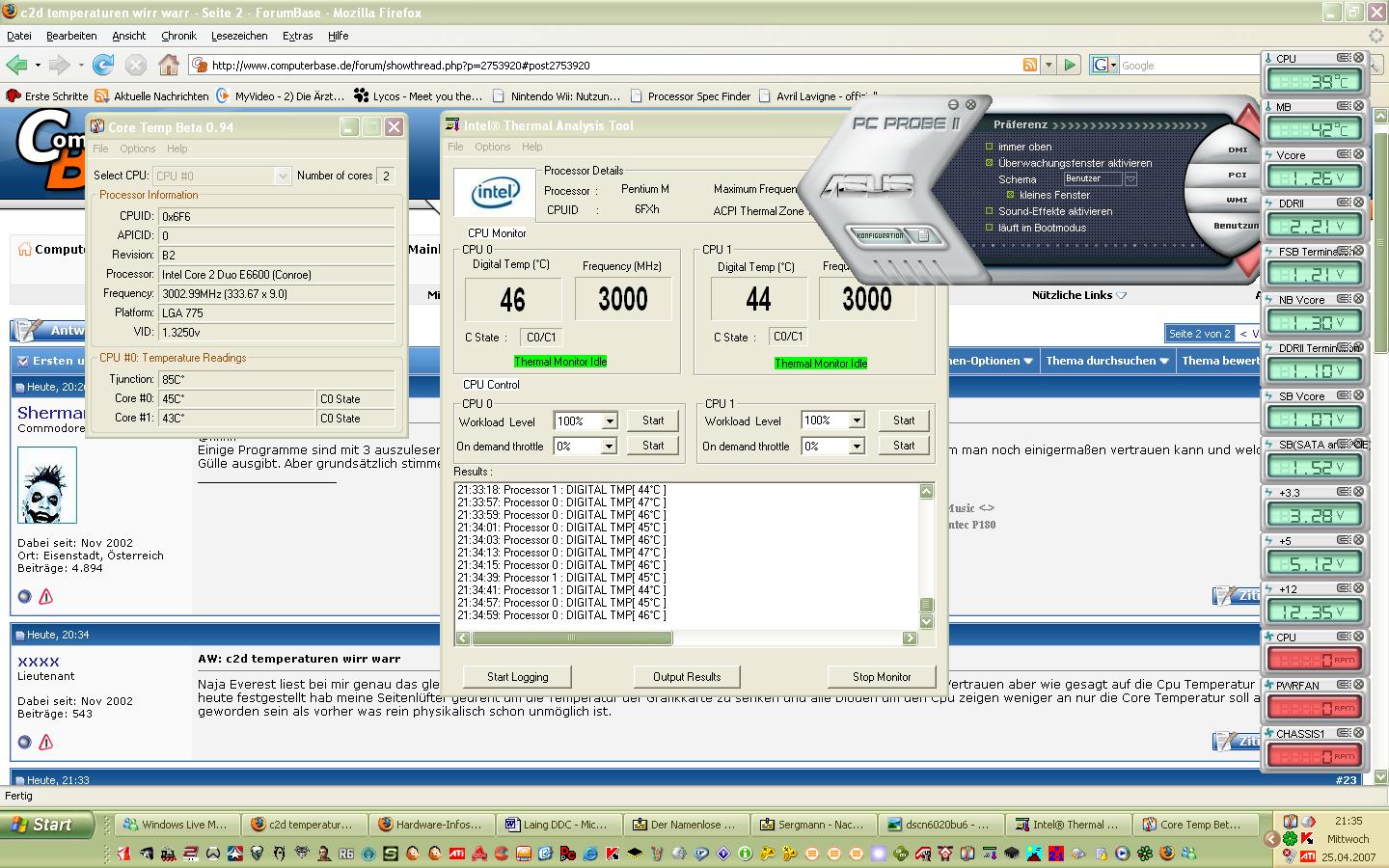Click the WMI button in PC Probe II
The image size is (1389, 868).
tap(1237, 200)
